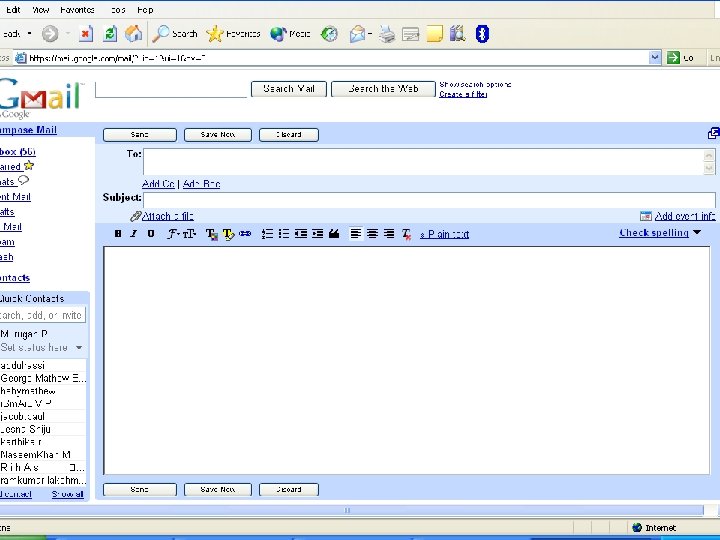Click the Print toolbar icon
The width and height of the screenshot is (720, 540).
(387, 34)
